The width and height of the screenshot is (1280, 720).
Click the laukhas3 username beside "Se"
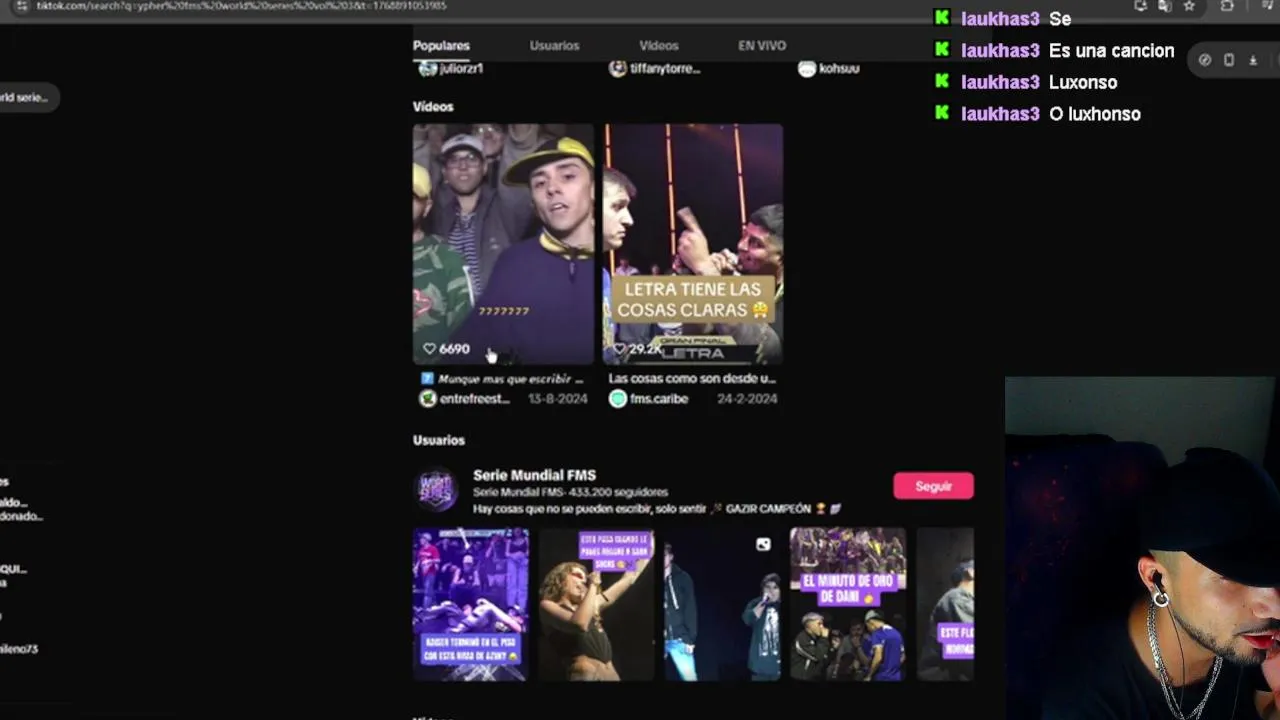pos(1000,19)
